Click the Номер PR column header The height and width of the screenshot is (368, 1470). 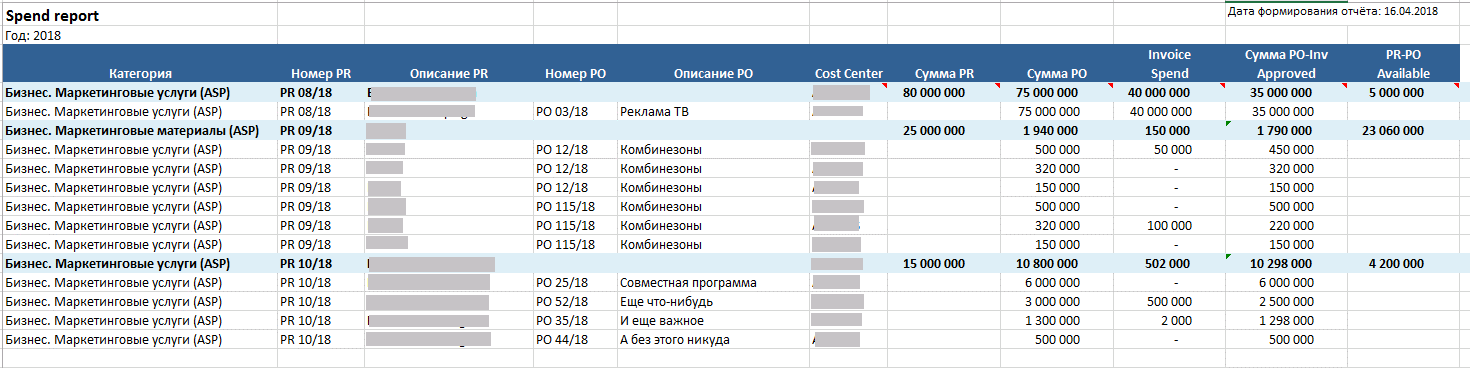[321, 73]
